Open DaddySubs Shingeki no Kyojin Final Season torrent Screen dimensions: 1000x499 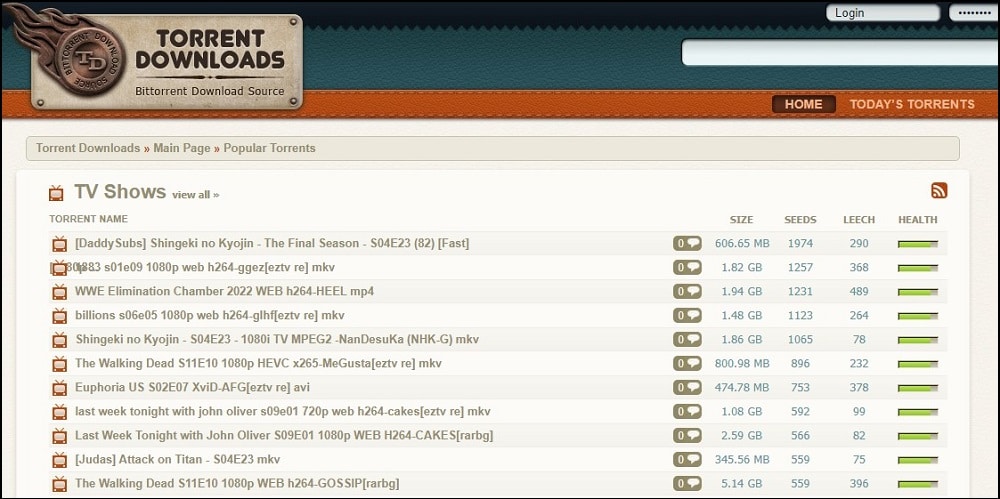click(272, 243)
